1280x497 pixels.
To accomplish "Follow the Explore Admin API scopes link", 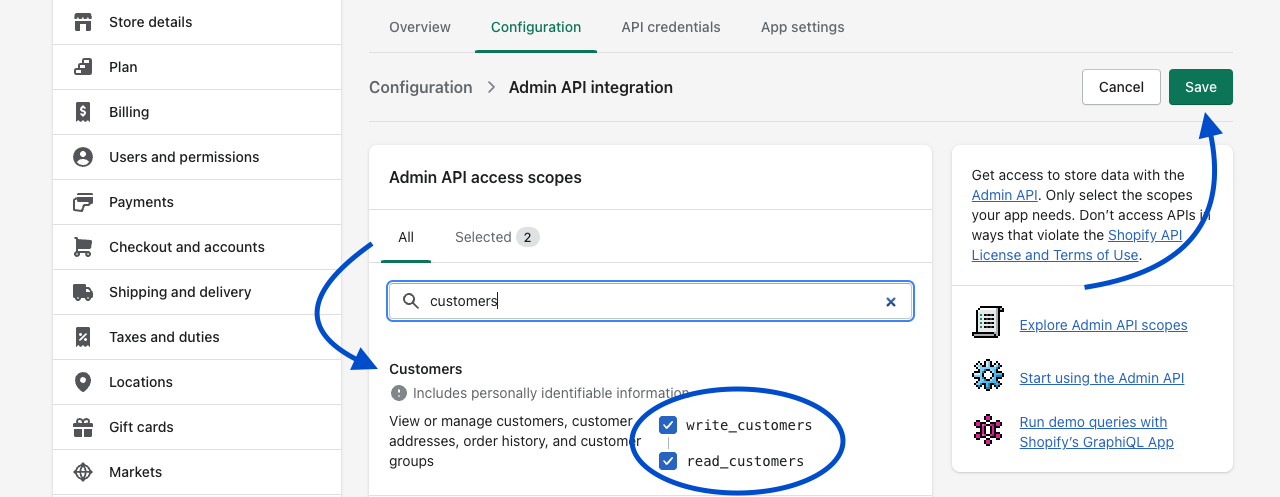I will pyautogui.click(x=1103, y=325).
